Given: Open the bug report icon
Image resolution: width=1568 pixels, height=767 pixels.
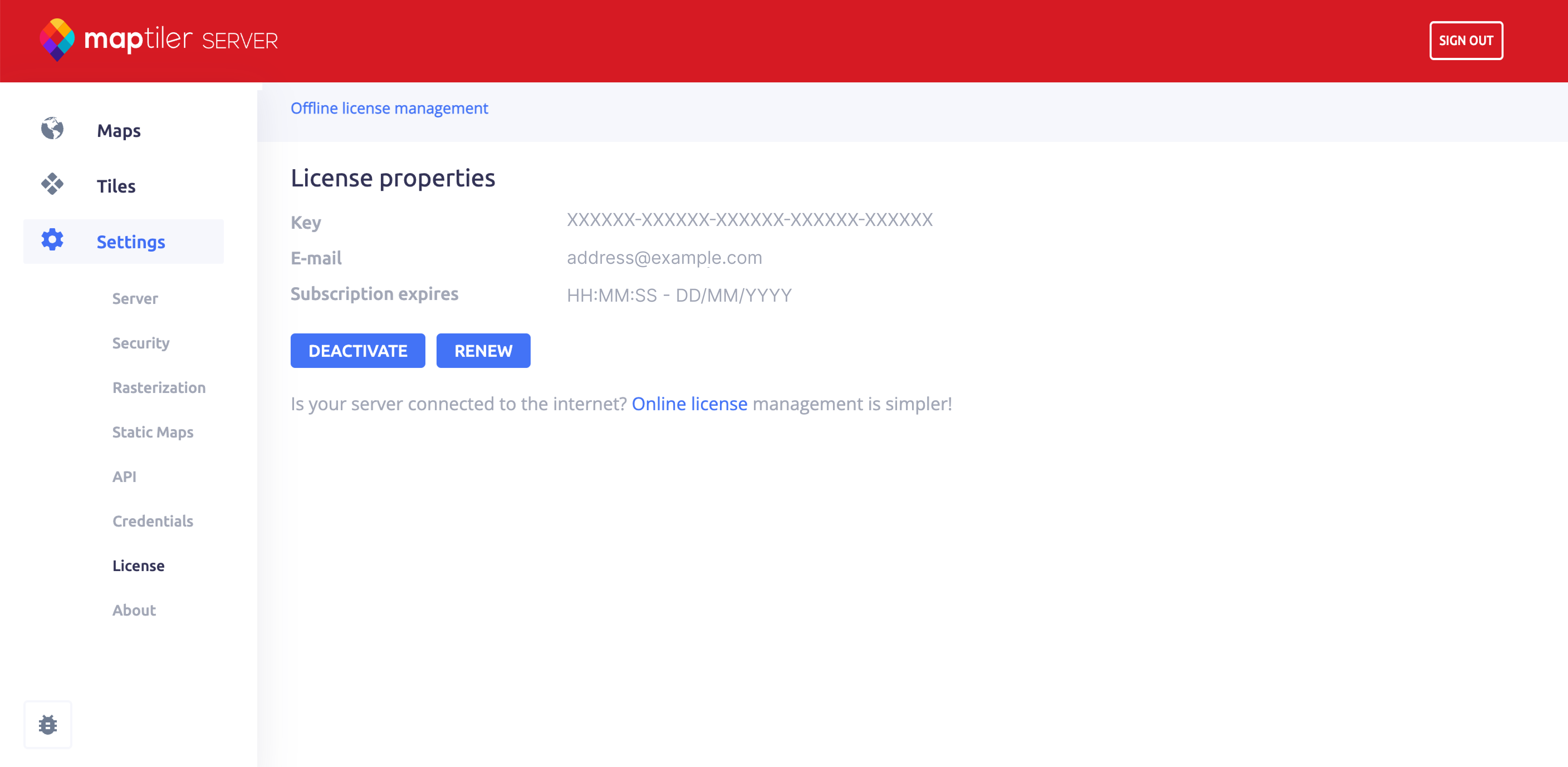Looking at the screenshot, I should [48, 724].
